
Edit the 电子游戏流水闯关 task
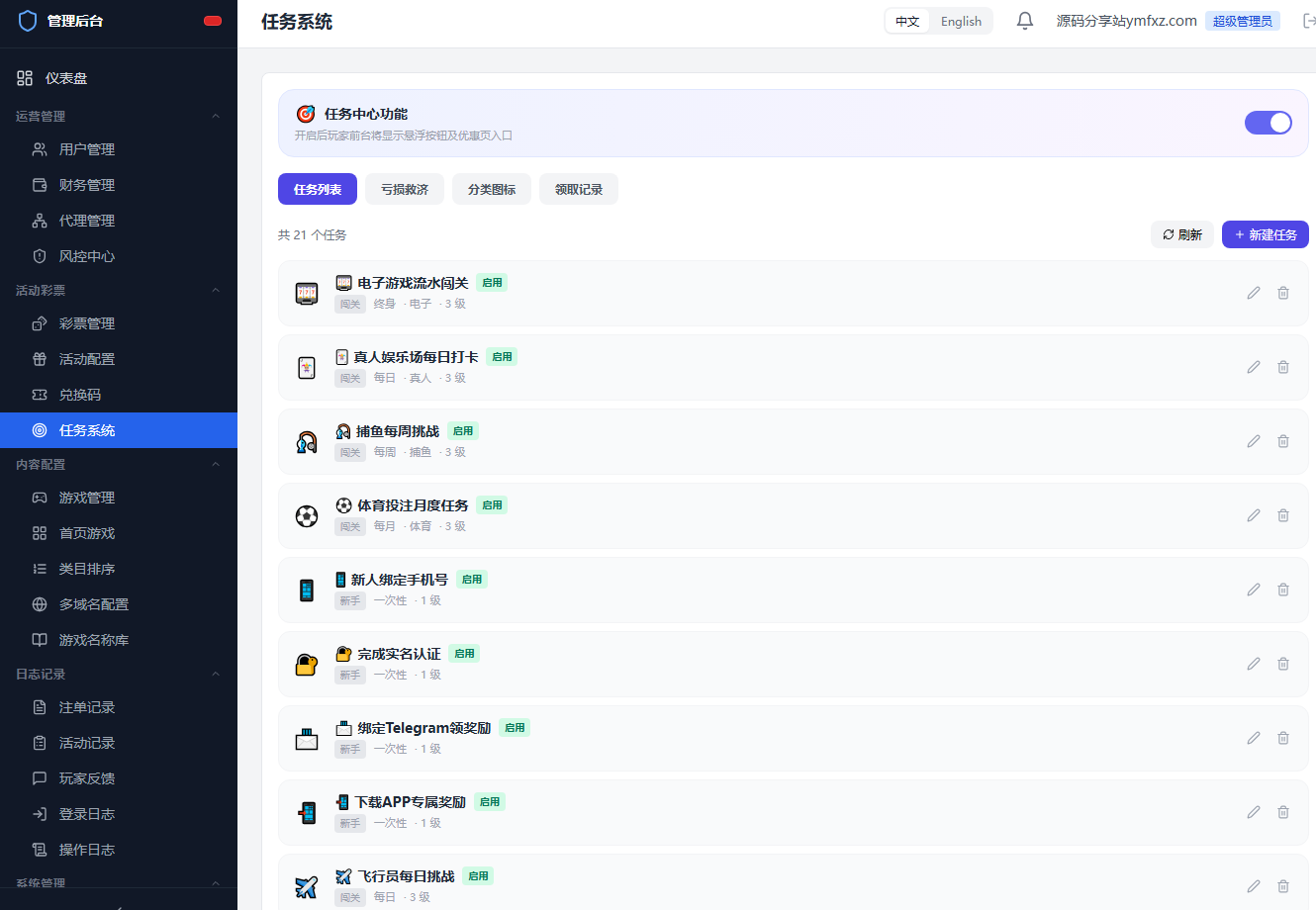click(x=1254, y=293)
